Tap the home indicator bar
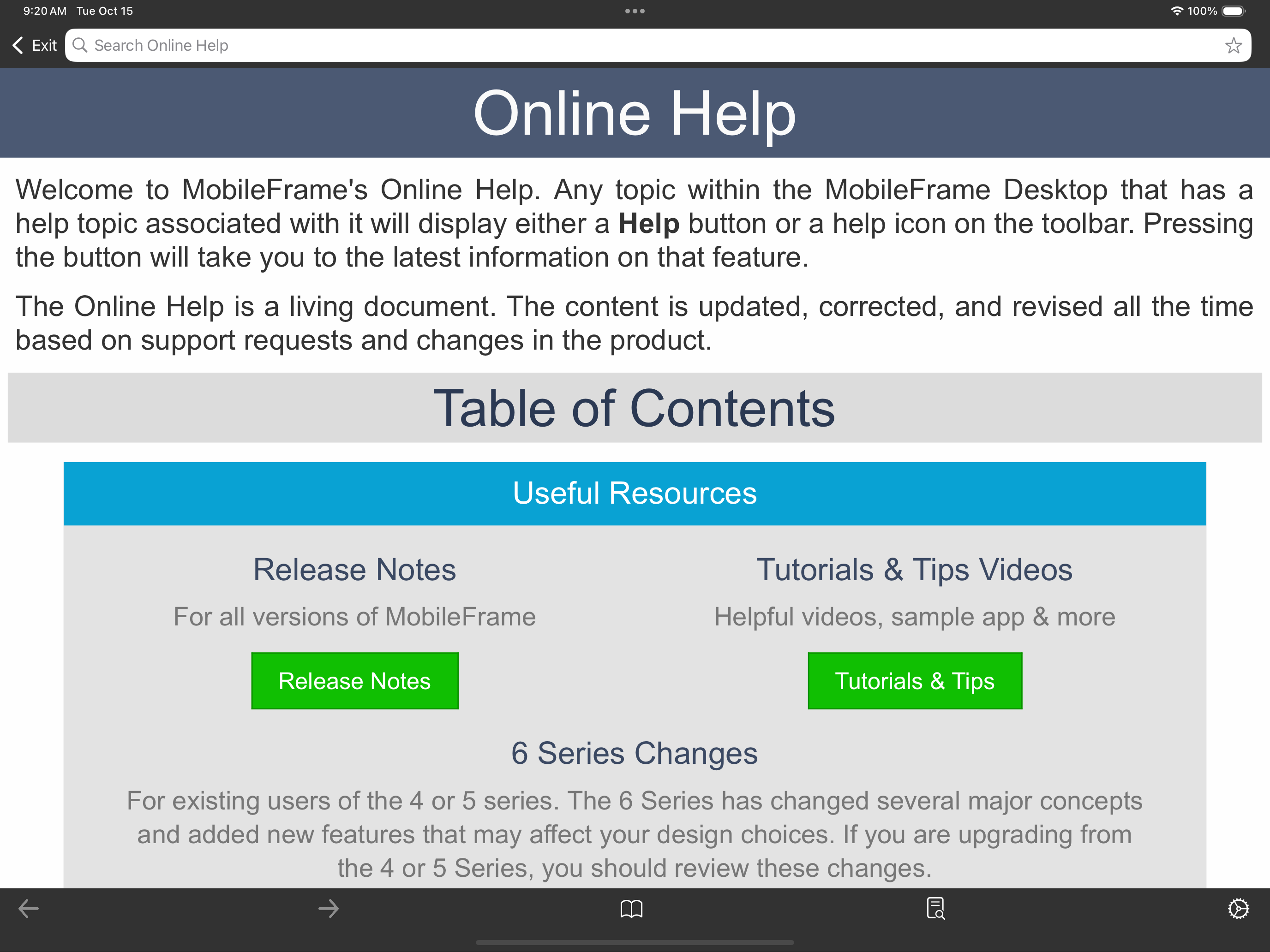1270x952 pixels. [x=635, y=942]
